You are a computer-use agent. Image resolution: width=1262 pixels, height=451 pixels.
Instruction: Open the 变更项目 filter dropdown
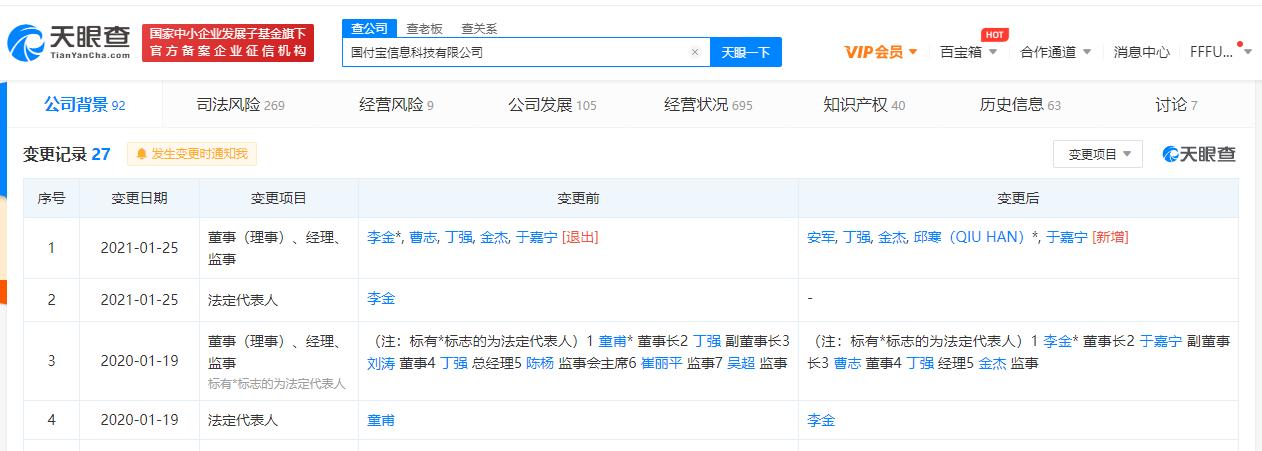pyautogui.click(x=1097, y=154)
